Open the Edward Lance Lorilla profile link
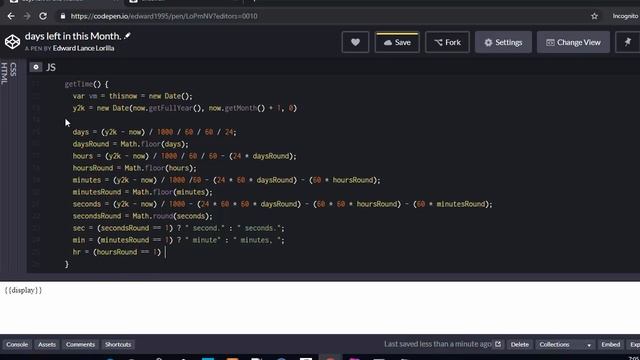The image size is (640, 360). coord(83,48)
